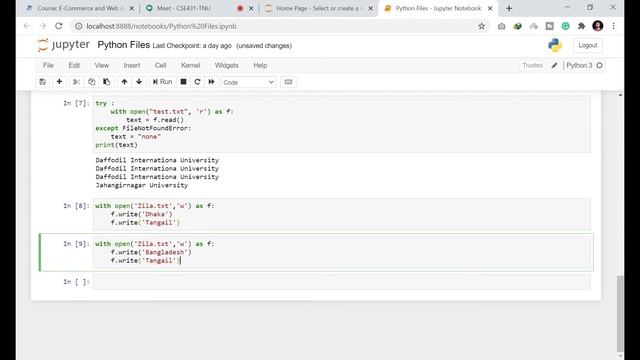Move the selected cell up with the up arrow
The width and height of the screenshot is (640, 360).
(x=124, y=82)
